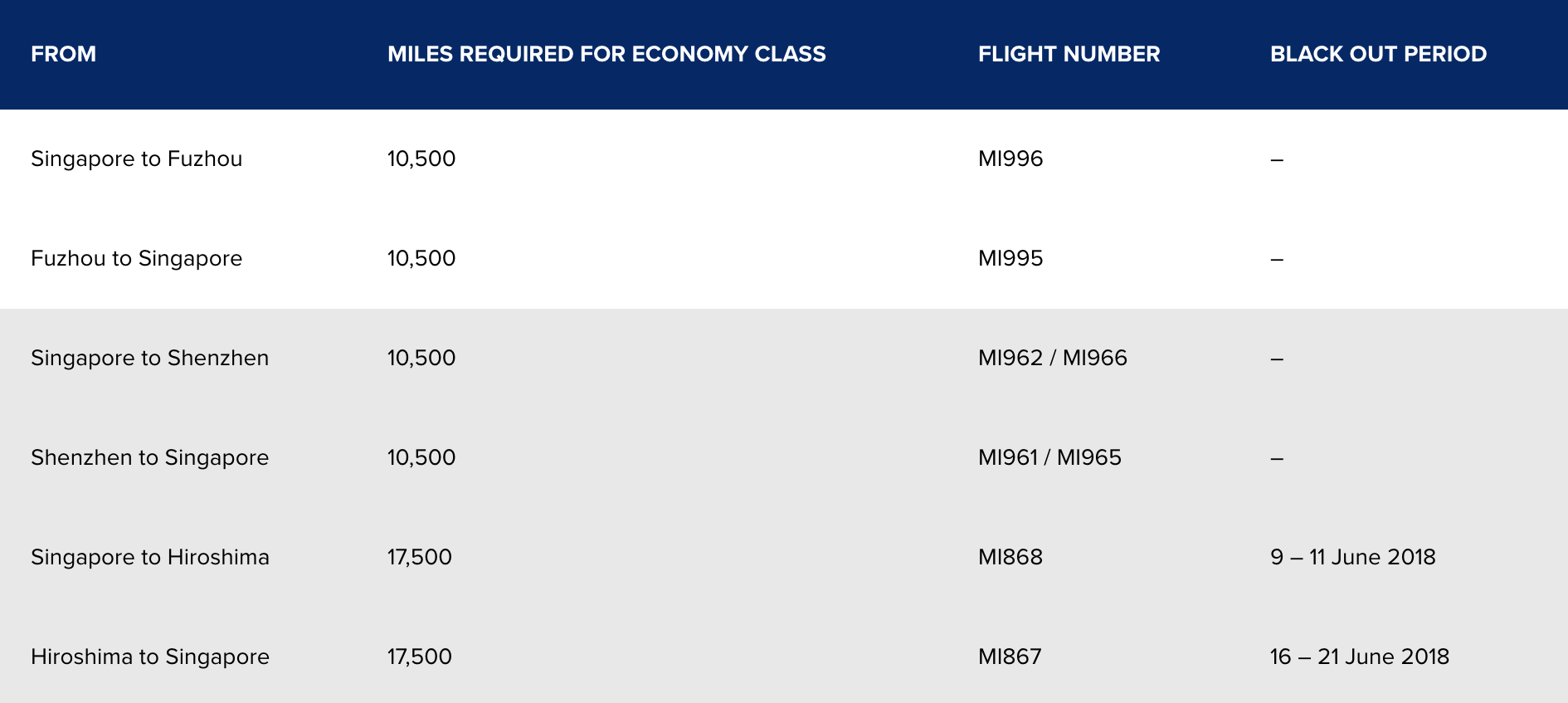Image resolution: width=1568 pixels, height=703 pixels.
Task: Select the MILES REQUIRED FOR ECONOMY CLASS header
Action: [606, 54]
